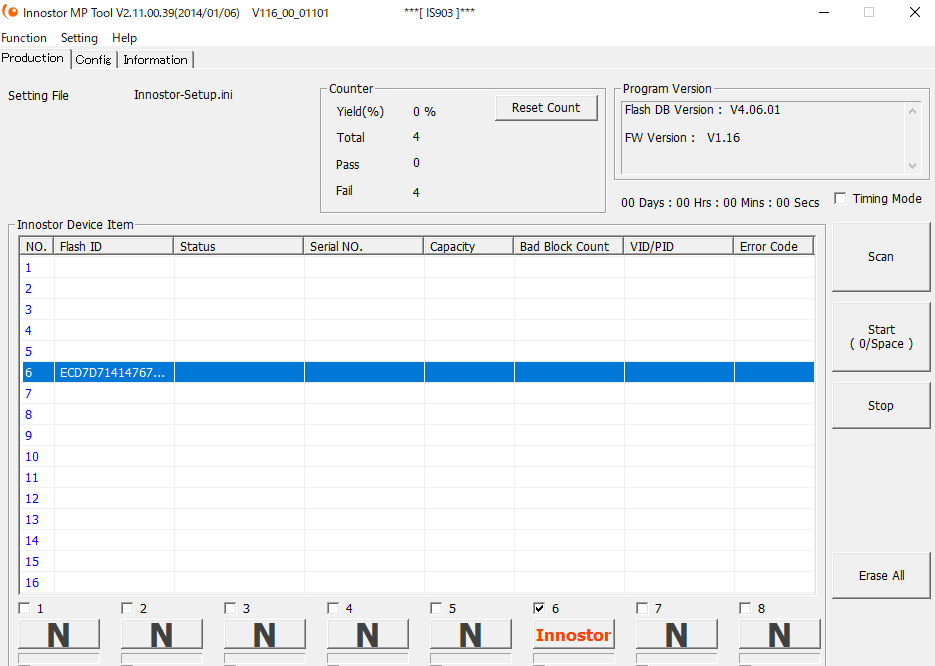The width and height of the screenshot is (935, 666).
Task: Check the port 2 checkbox
Action: click(127, 608)
